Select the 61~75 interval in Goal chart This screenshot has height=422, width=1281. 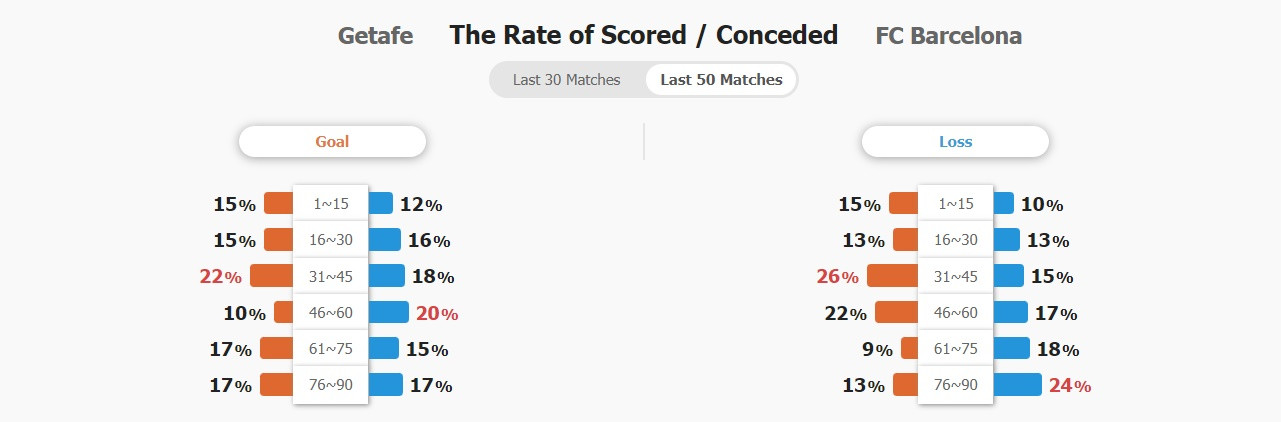tap(331, 348)
